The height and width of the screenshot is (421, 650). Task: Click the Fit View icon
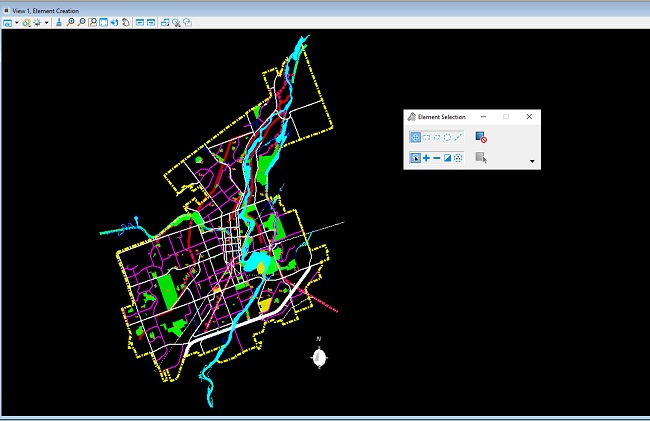click(x=104, y=22)
